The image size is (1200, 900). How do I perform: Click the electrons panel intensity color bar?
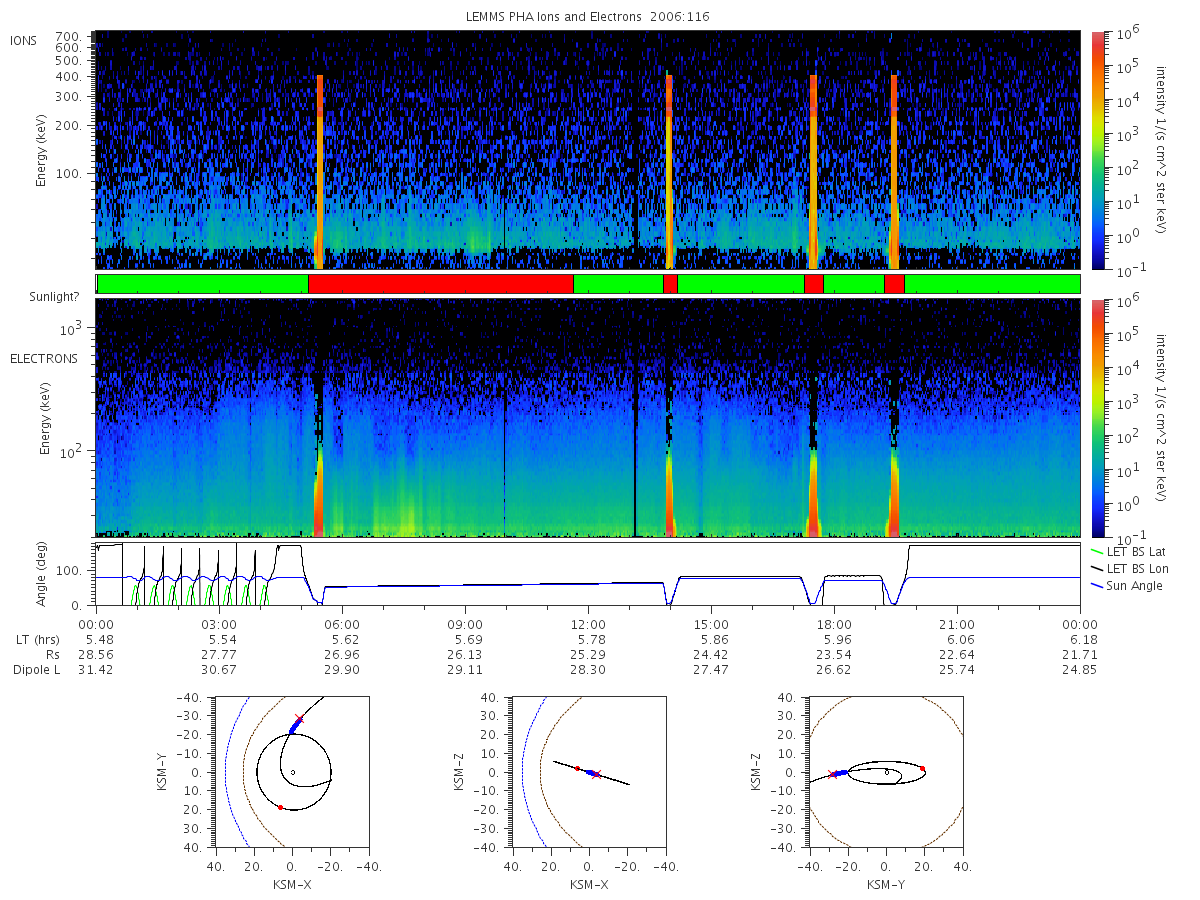1098,417
